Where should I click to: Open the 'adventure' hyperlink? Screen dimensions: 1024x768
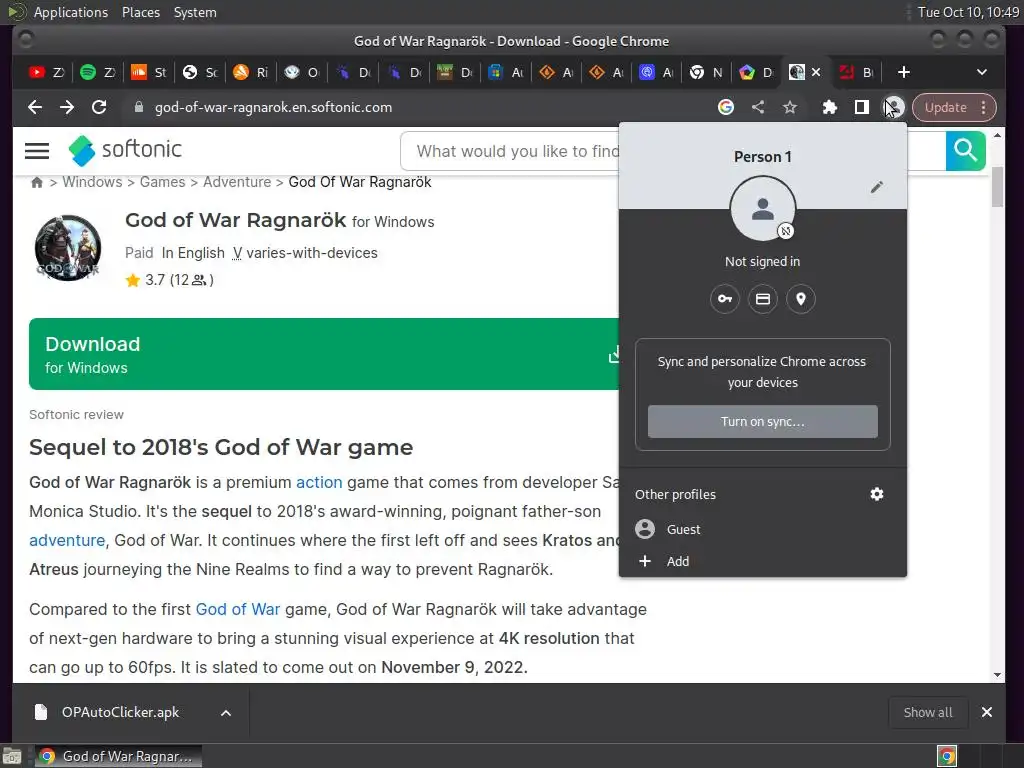pos(67,540)
